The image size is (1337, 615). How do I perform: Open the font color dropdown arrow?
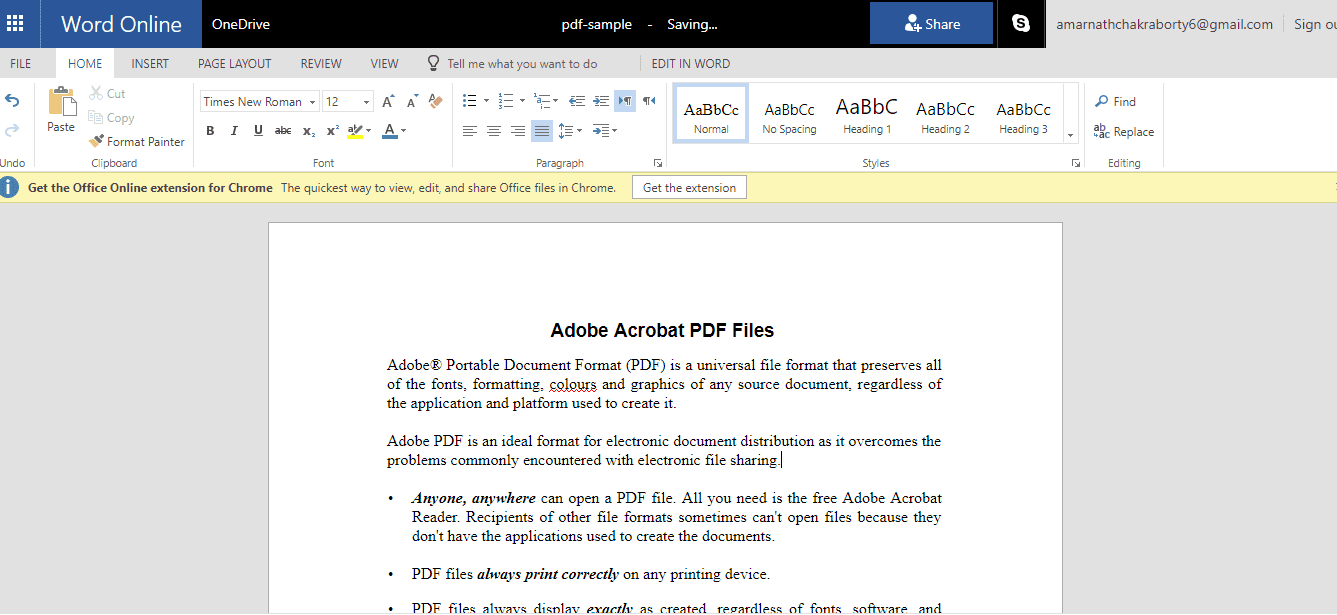(403, 130)
